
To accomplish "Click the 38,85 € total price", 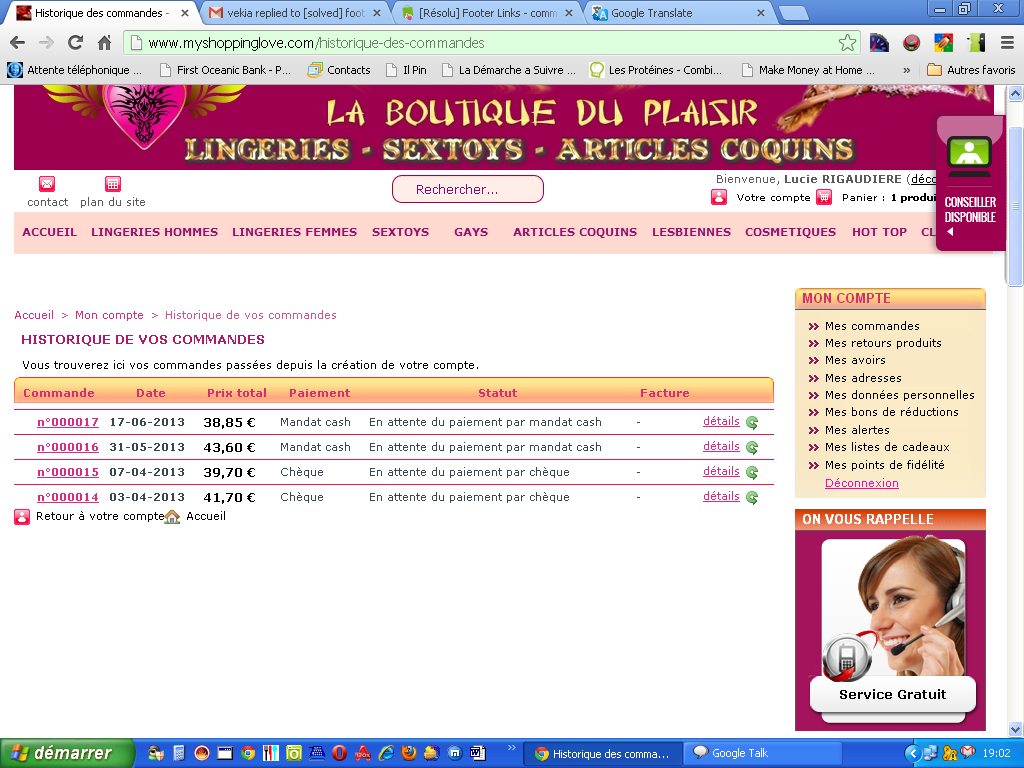I will (229, 423).
